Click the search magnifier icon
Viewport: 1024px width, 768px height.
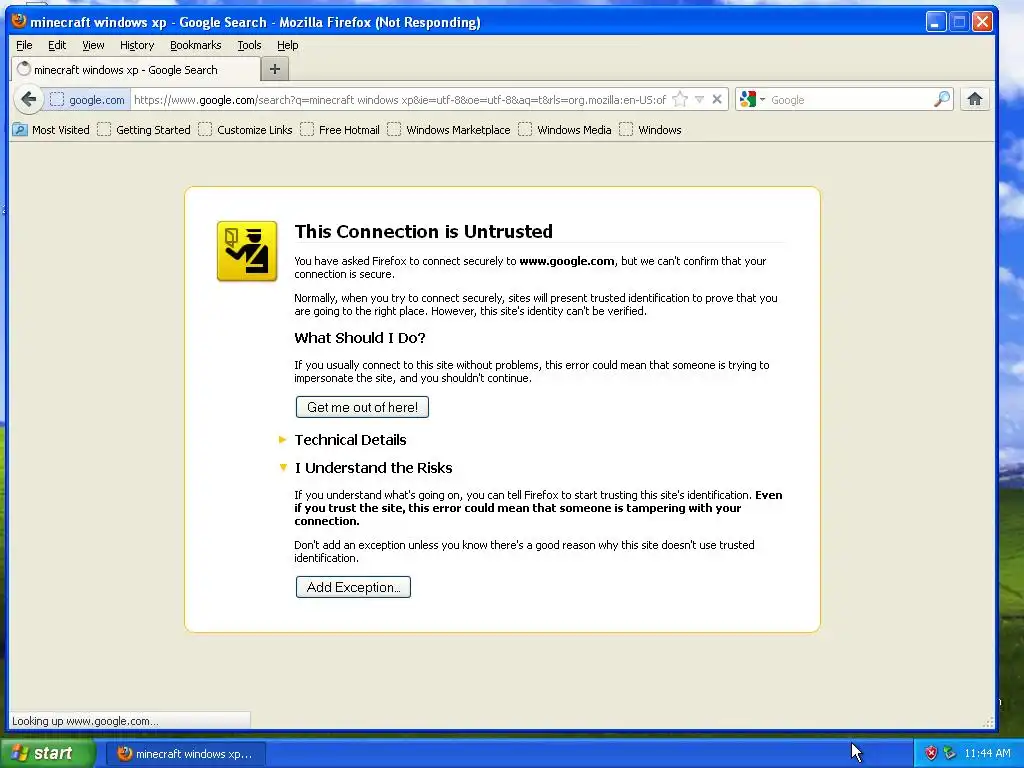coord(942,99)
